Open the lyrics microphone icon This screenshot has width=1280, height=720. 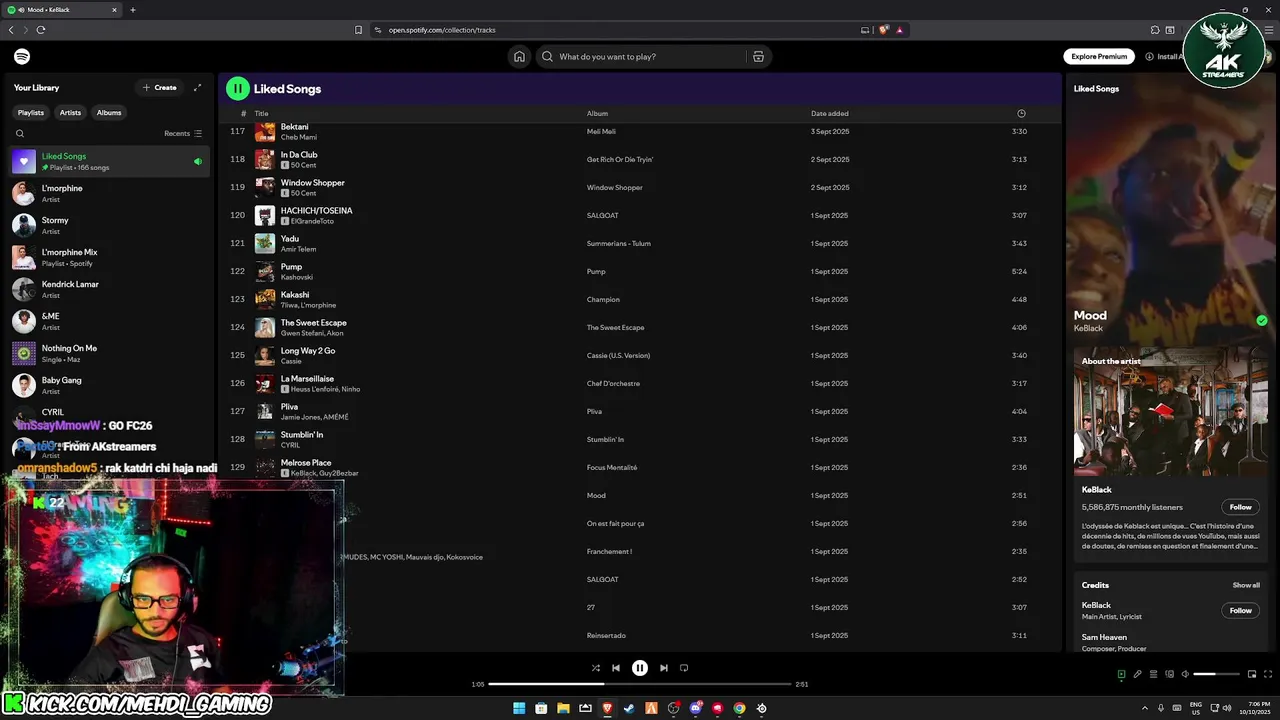[x=1137, y=674]
